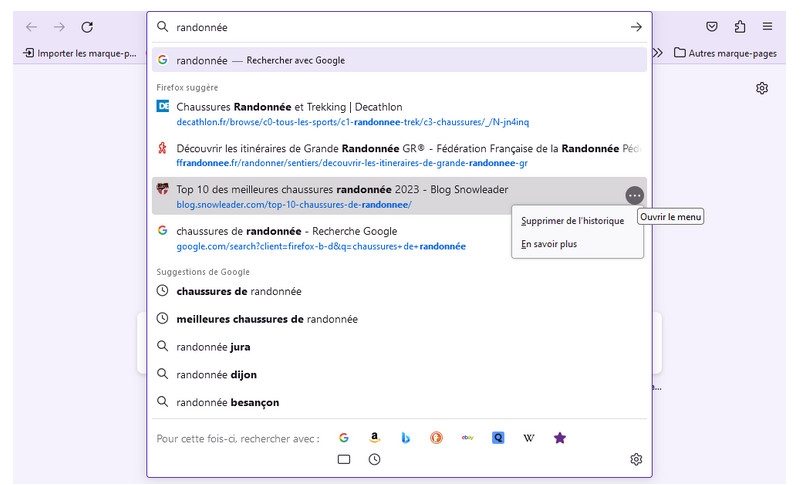Open search settings gear in dropdown
The image size is (807, 485).
point(636,459)
